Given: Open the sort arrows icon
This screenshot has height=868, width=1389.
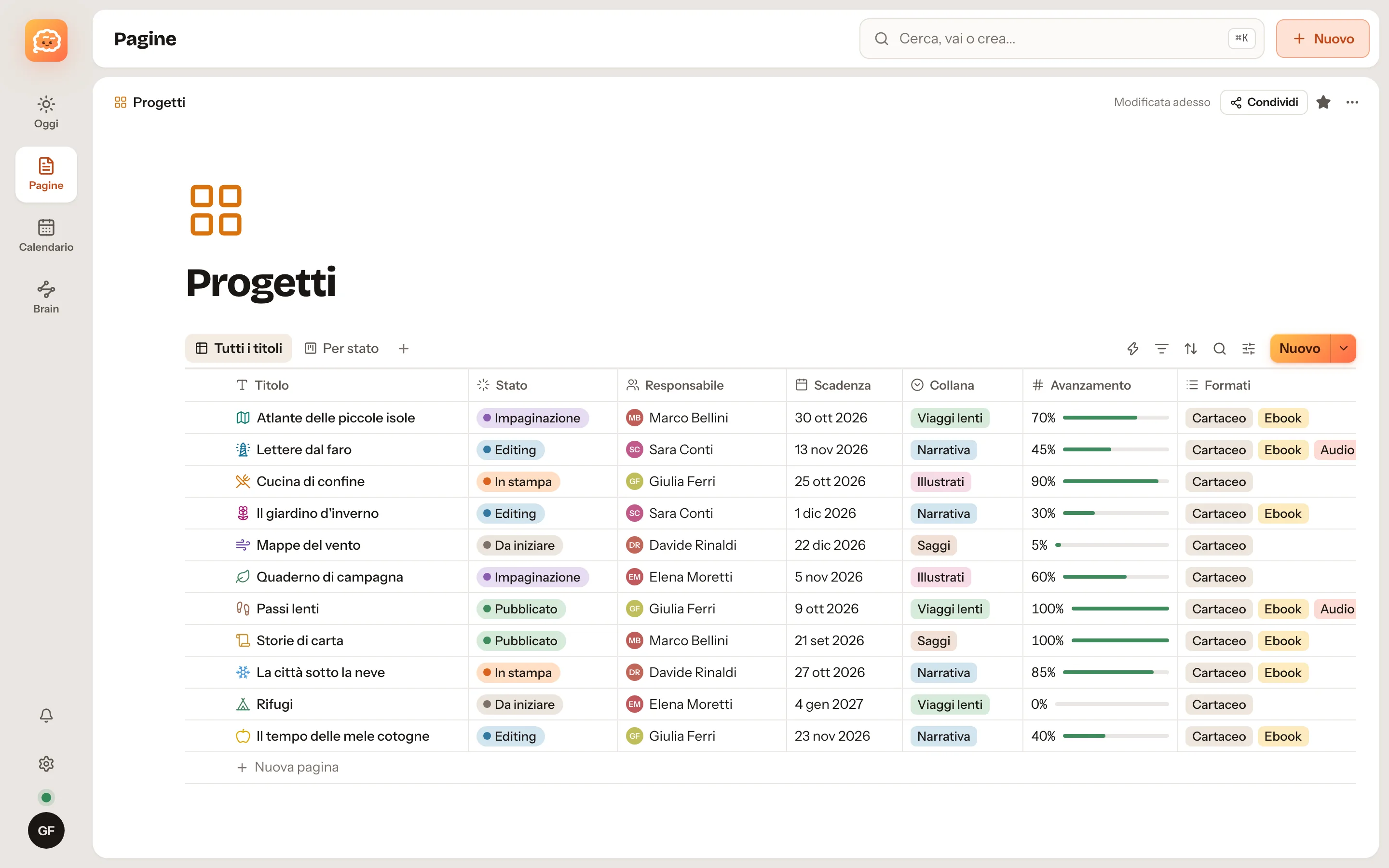Looking at the screenshot, I should tap(1190, 349).
